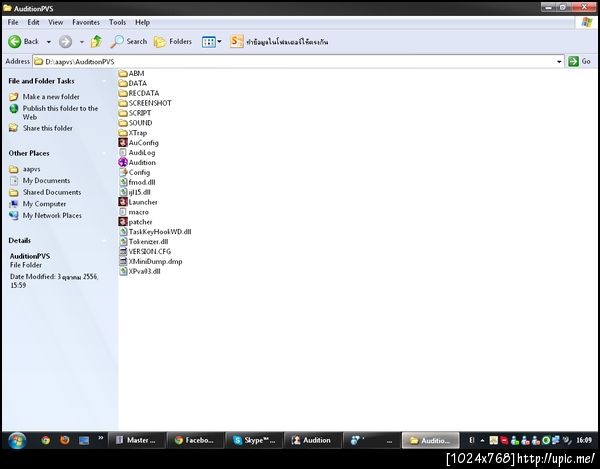Screen dimensions: 600x469
Task: Select the SOUND folder
Action: click(x=135, y=123)
